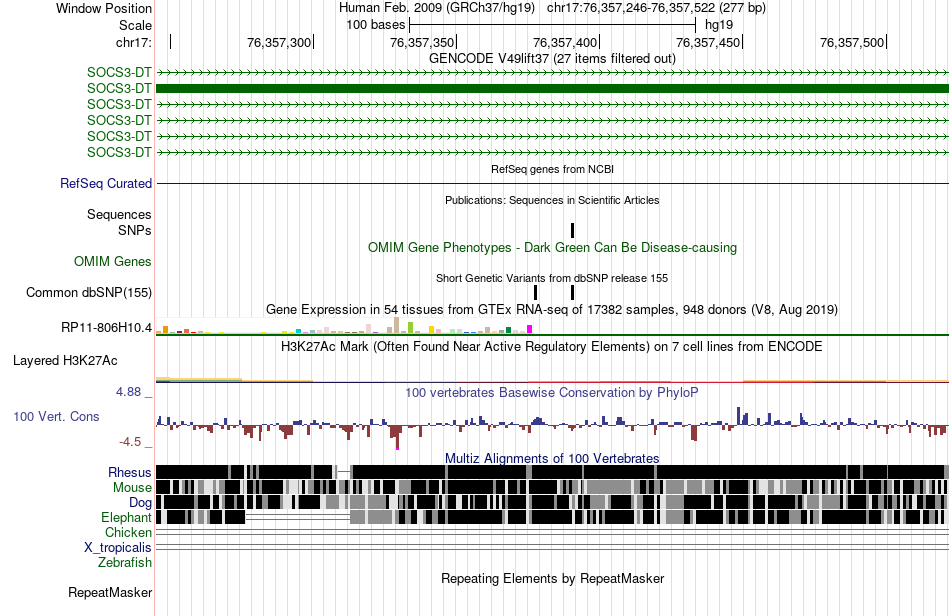950x616 pixels.
Task: Open Repeating Elements by RepeatMasker title
Action: (x=553, y=578)
